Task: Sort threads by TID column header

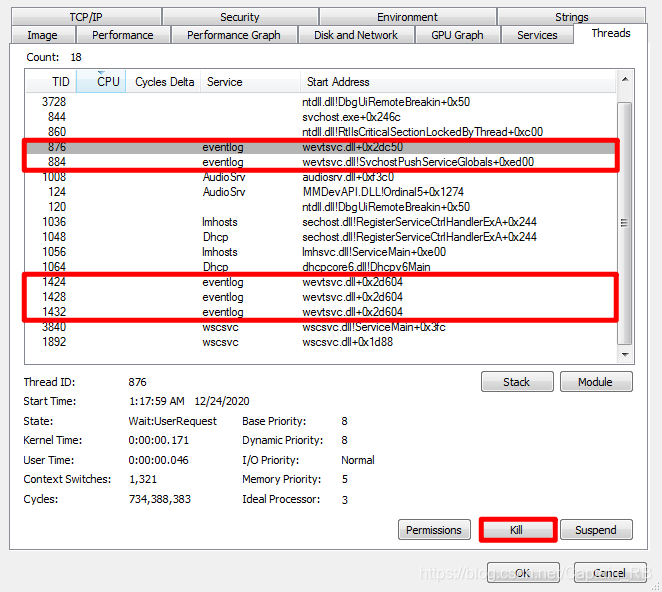Action: point(60,82)
